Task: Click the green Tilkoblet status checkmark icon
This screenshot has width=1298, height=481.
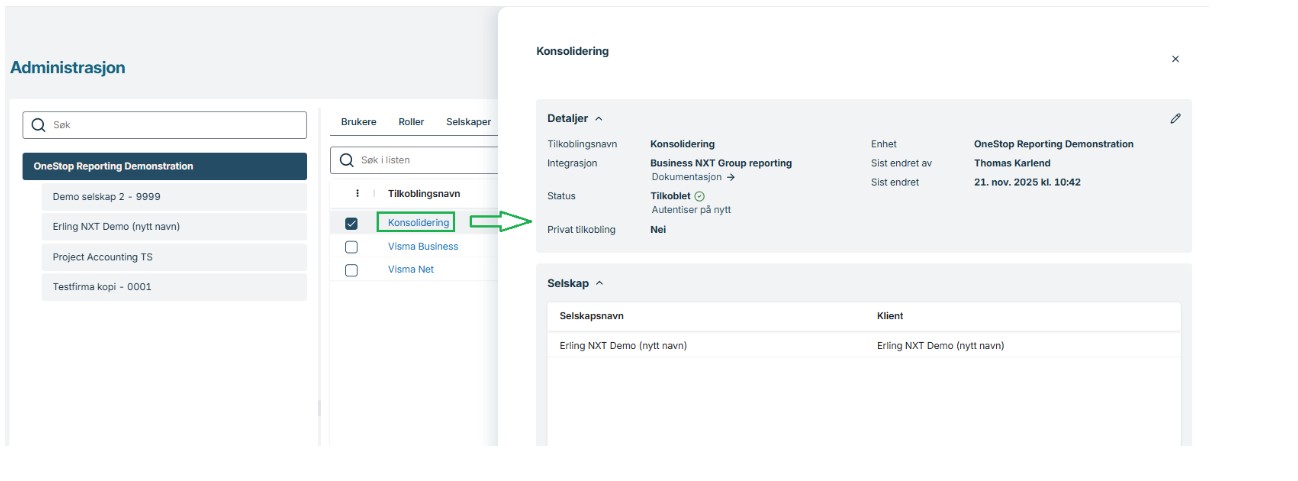Action: click(x=699, y=196)
